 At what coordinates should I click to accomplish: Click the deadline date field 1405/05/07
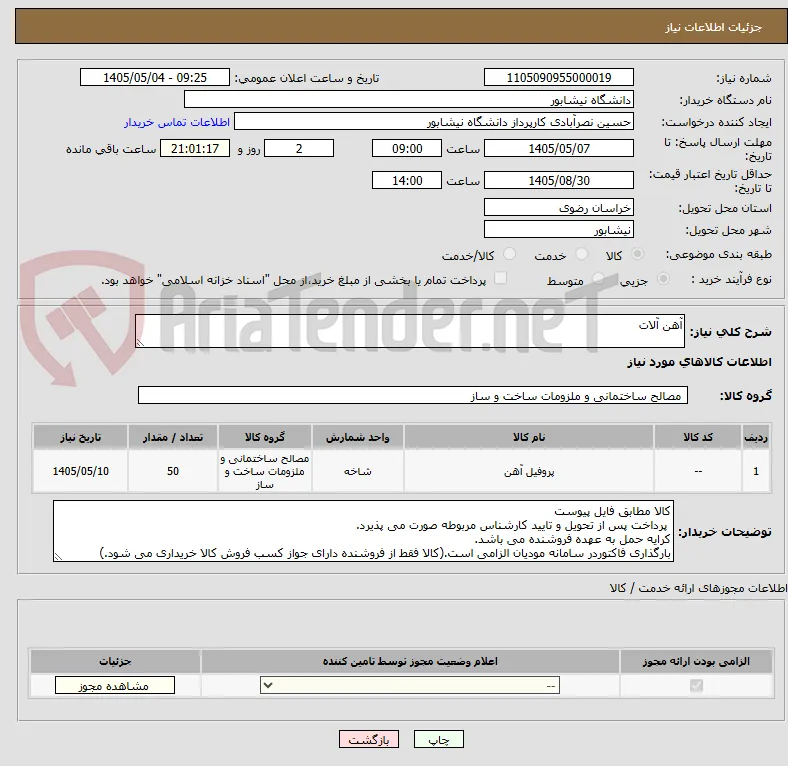pyautogui.click(x=559, y=148)
